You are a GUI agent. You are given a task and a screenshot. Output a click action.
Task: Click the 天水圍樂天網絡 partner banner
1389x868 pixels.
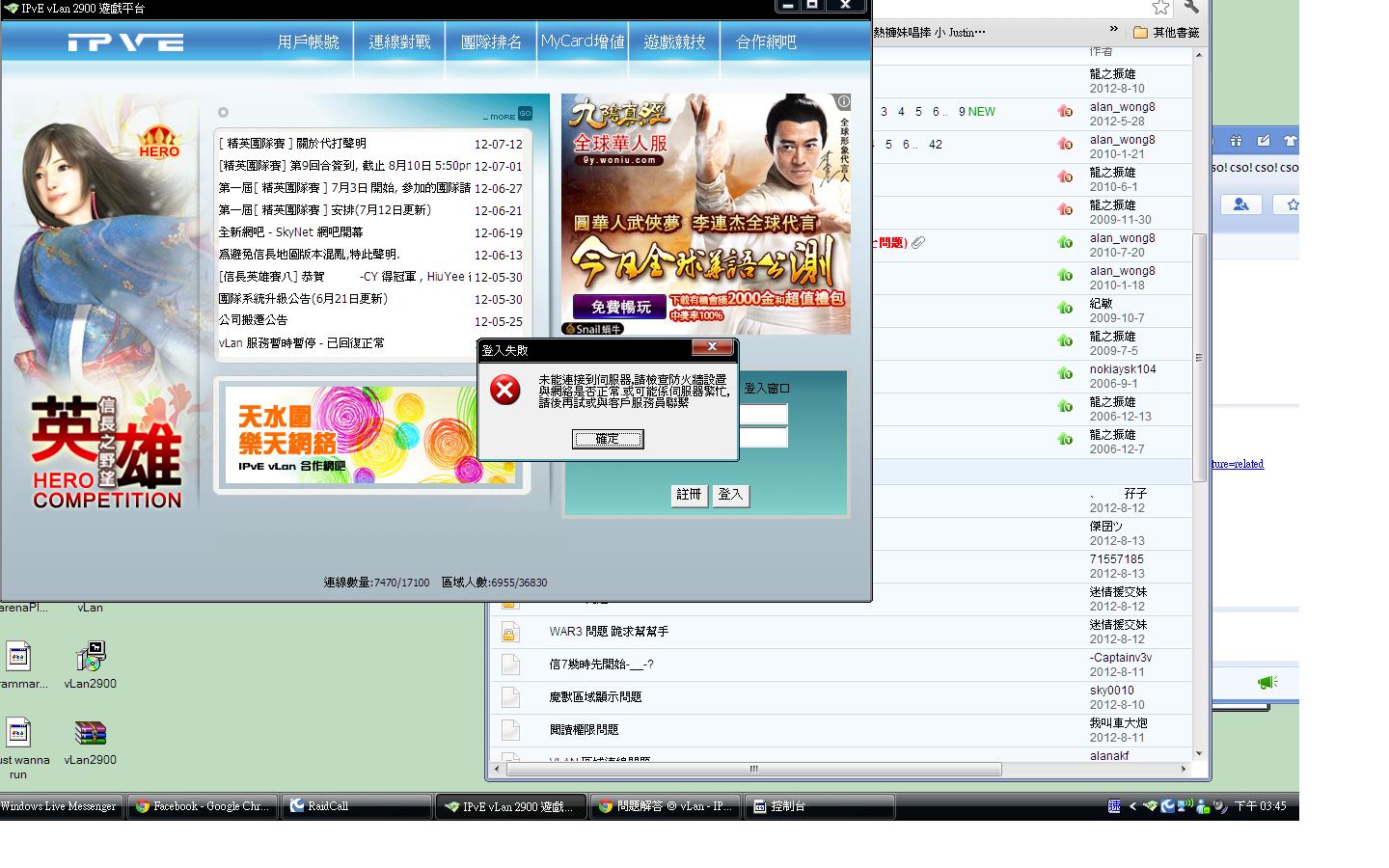pyautogui.click(x=371, y=434)
